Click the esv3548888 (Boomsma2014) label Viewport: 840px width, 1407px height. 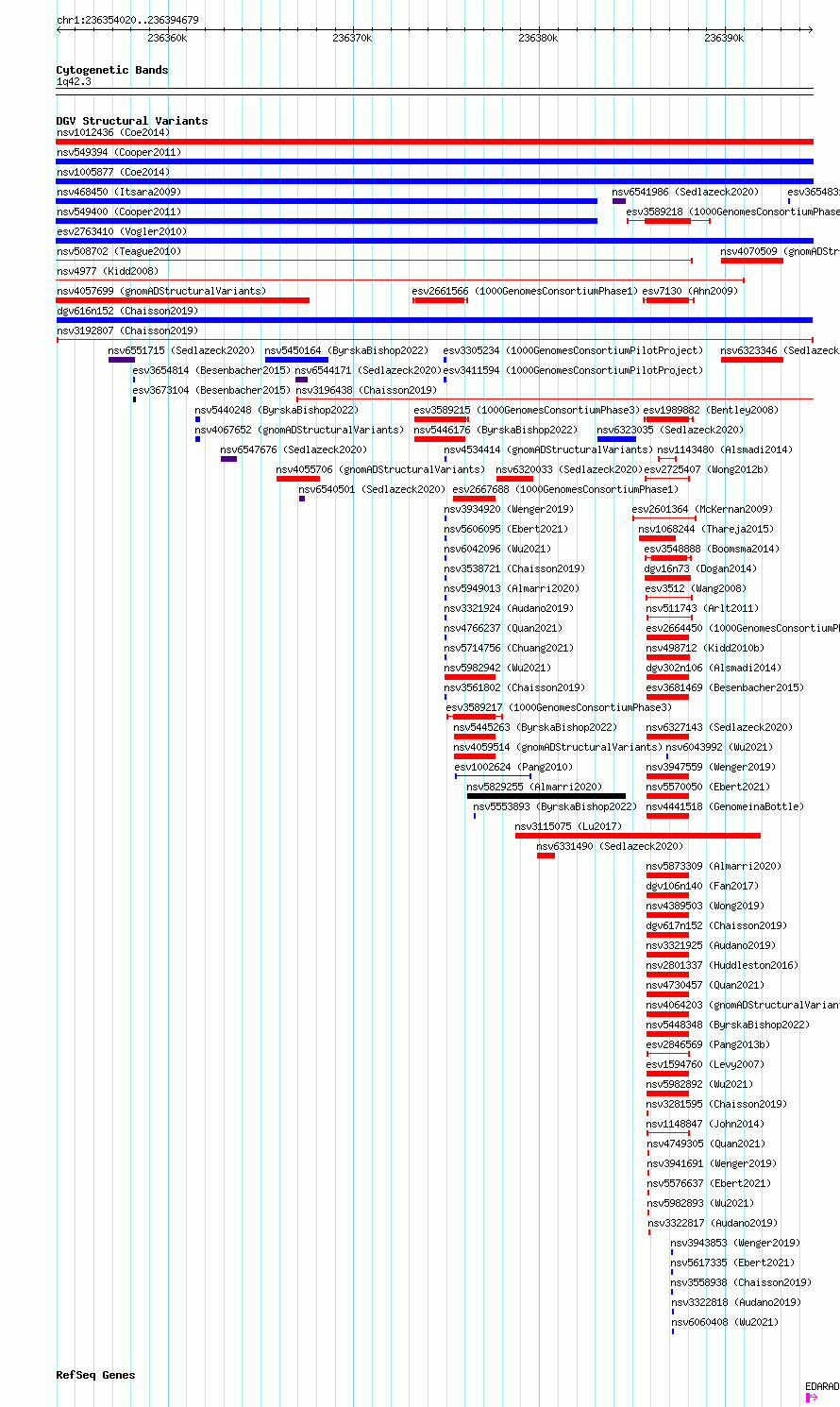click(x=713, y=549)
